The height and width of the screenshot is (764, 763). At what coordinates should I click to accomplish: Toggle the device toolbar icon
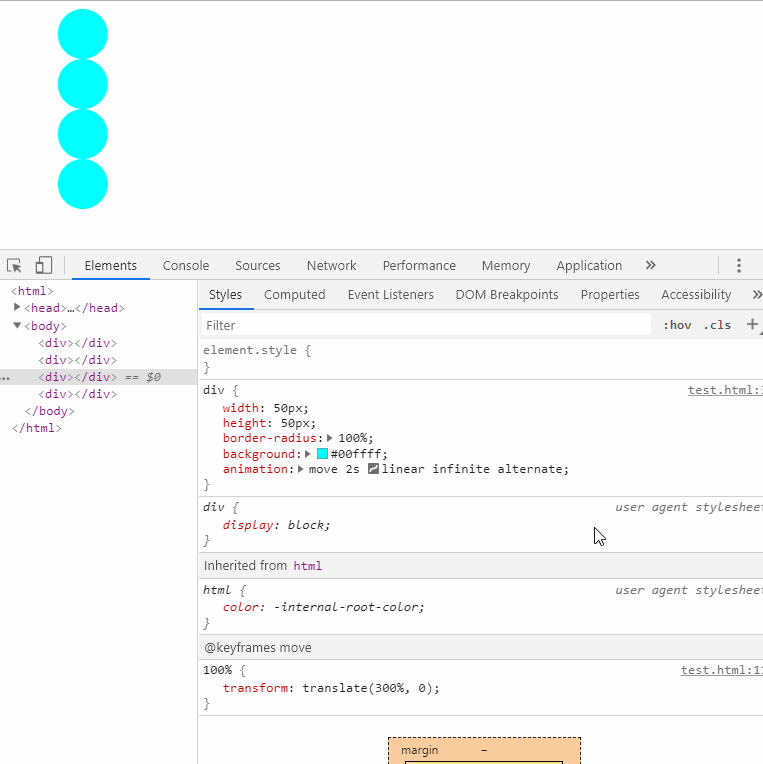(x=43, y=266)
